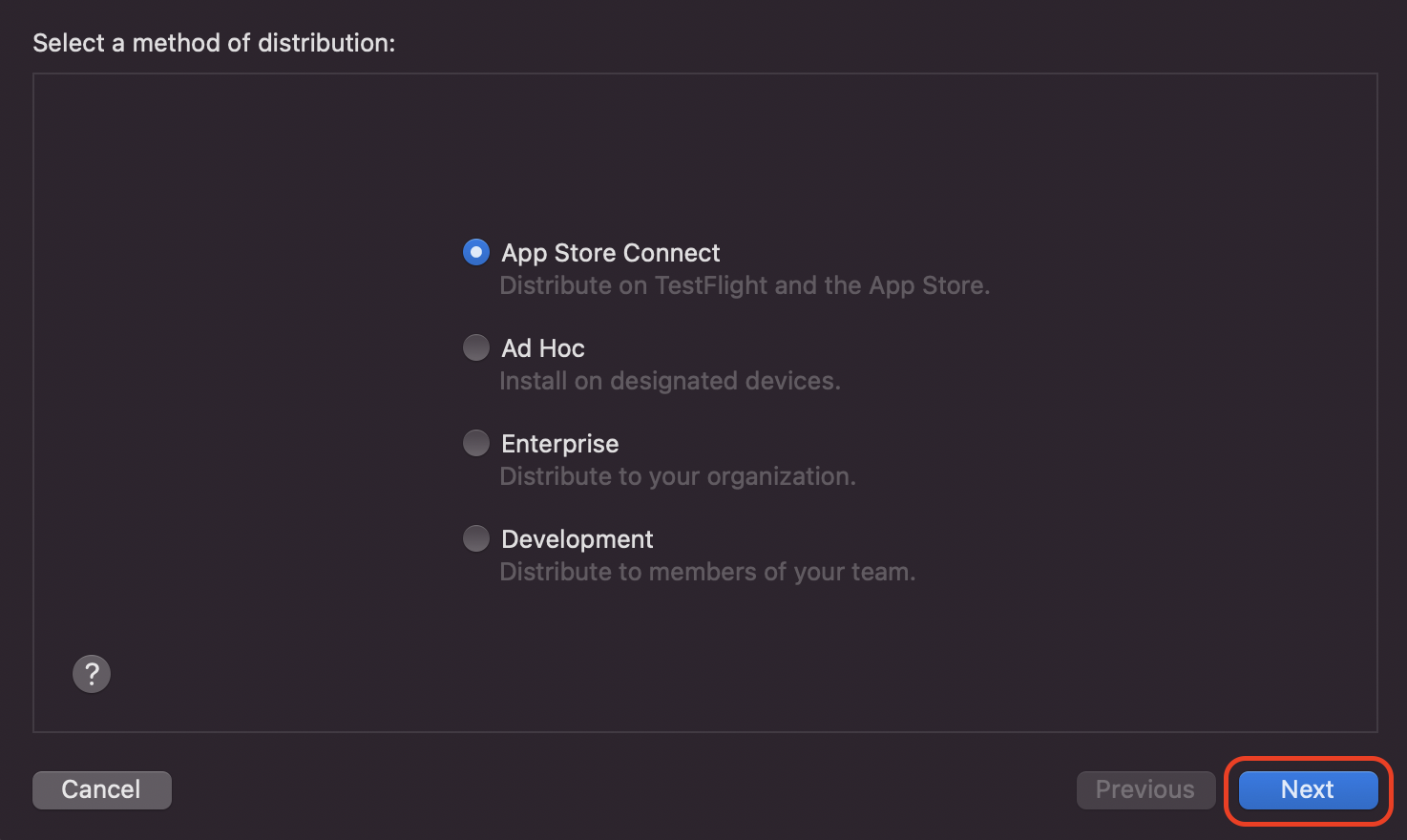Viewport: 1407px width, 840px height.
Task: Select the Enterprise distribution radio button
Action: [x=476, y=443]
